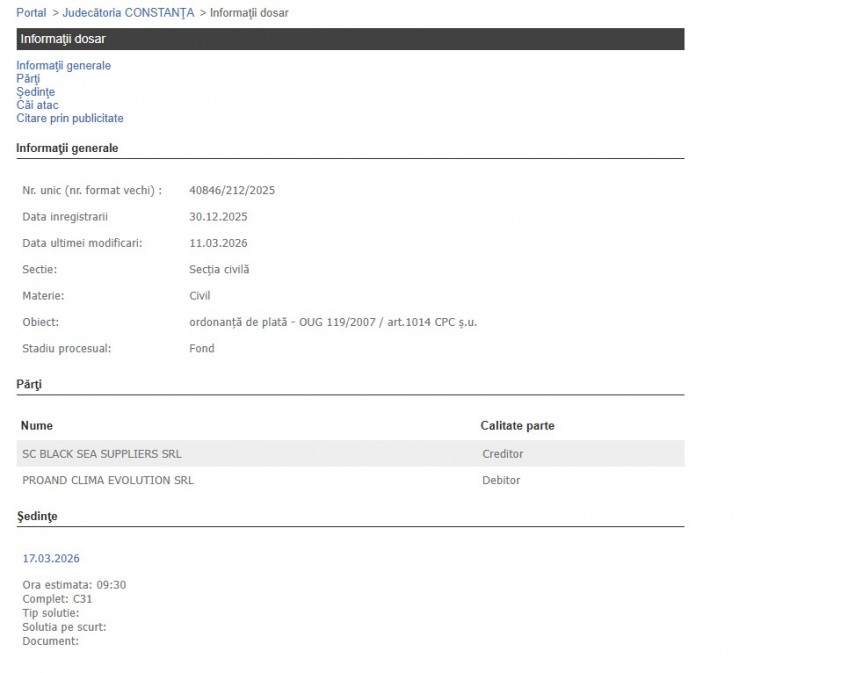Open the 17.03.2026 hearing date link

[51, 558]
